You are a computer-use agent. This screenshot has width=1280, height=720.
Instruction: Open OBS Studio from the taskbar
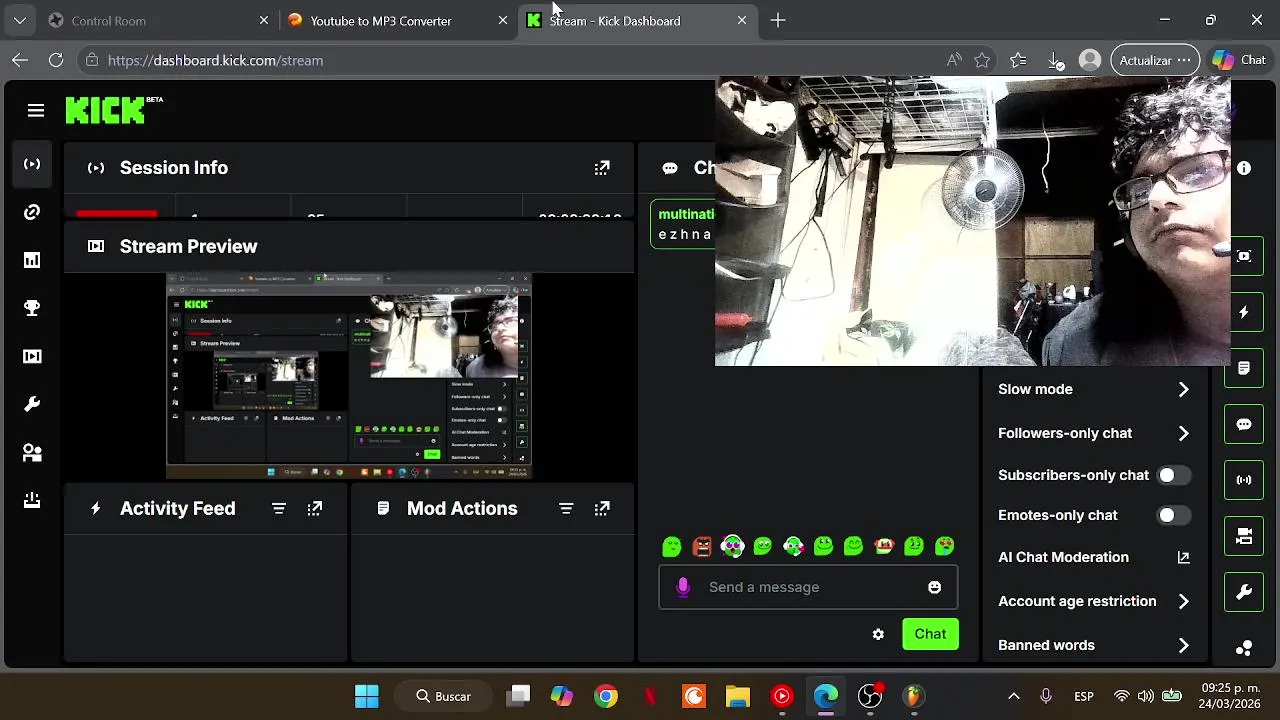(x=870, y=696)
